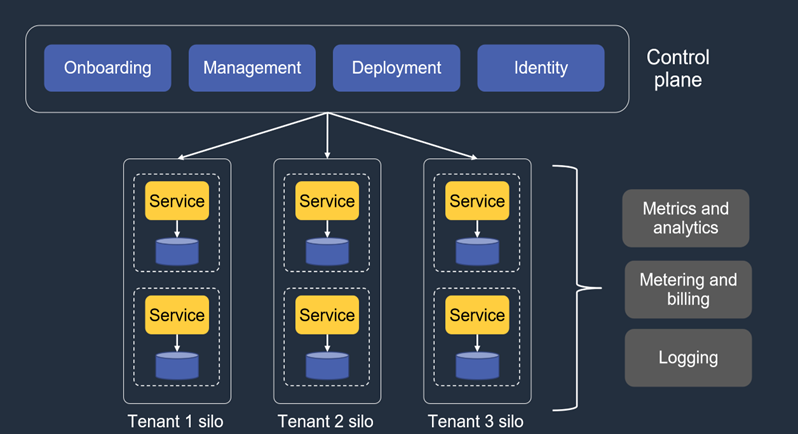Select the top database cylinder in Tenant 2 silo

tap(327, 251)
